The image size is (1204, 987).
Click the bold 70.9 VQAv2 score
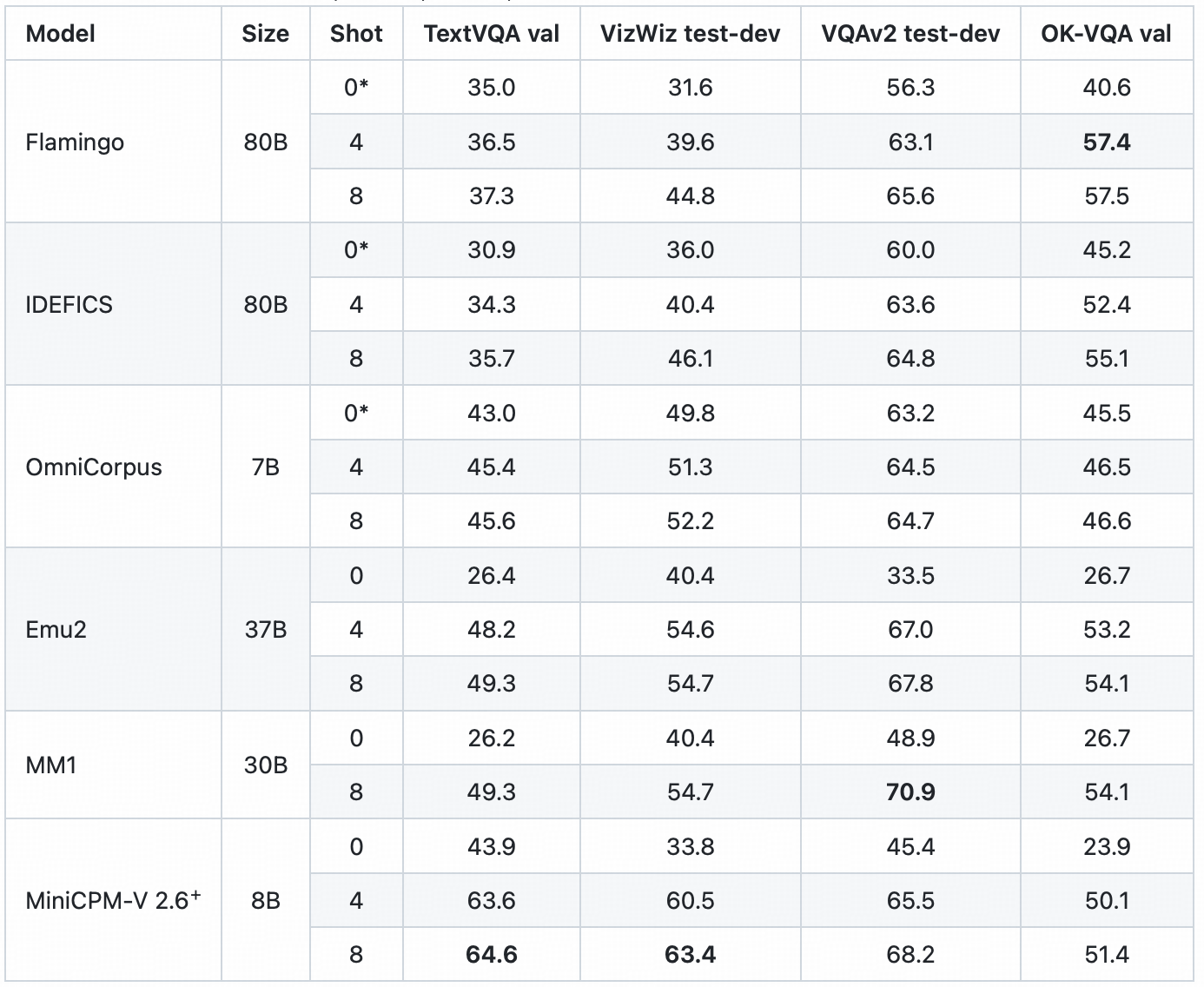click(910, 792)
